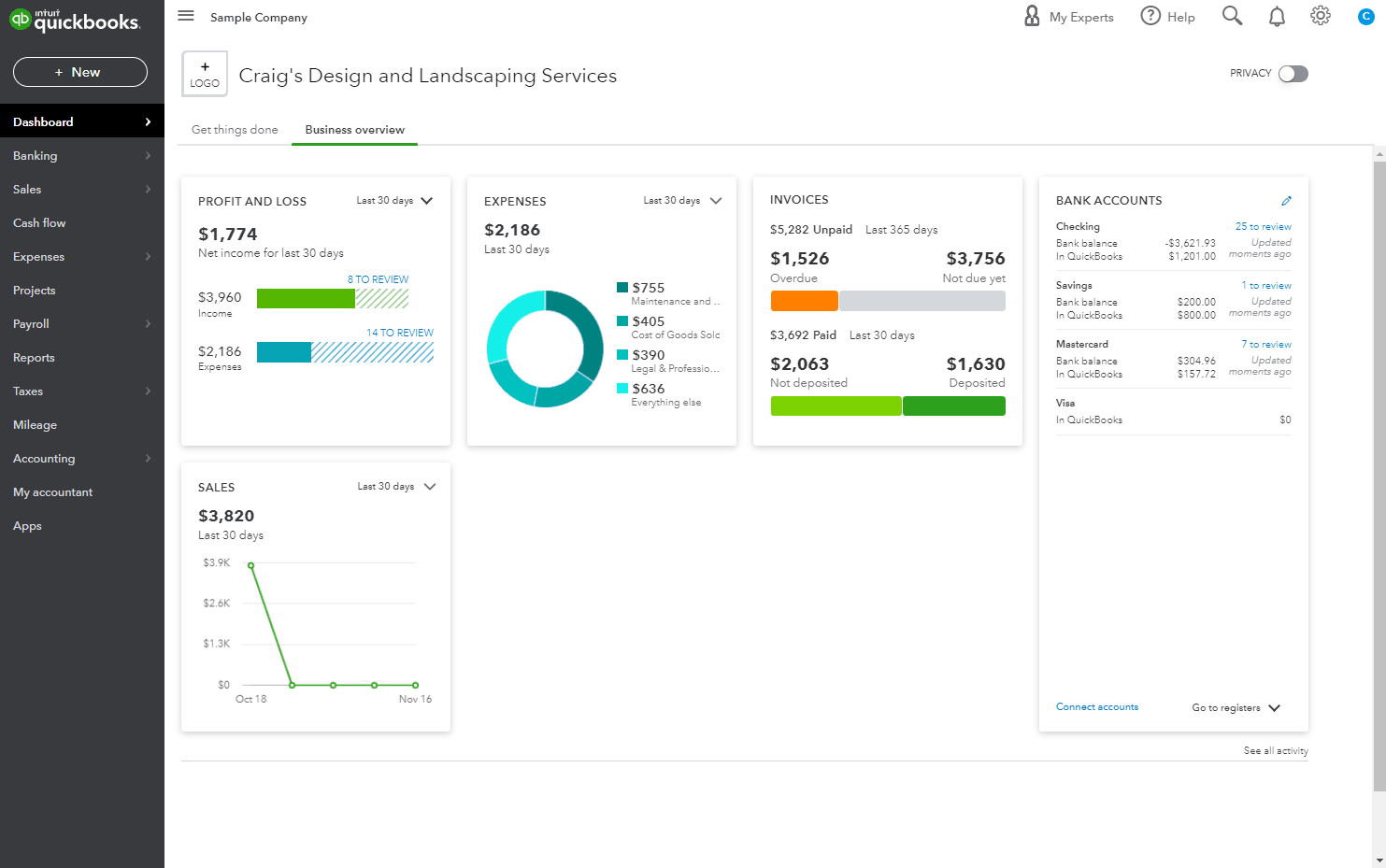Click the $1,774 net income figure

click(x=227, y=235)
